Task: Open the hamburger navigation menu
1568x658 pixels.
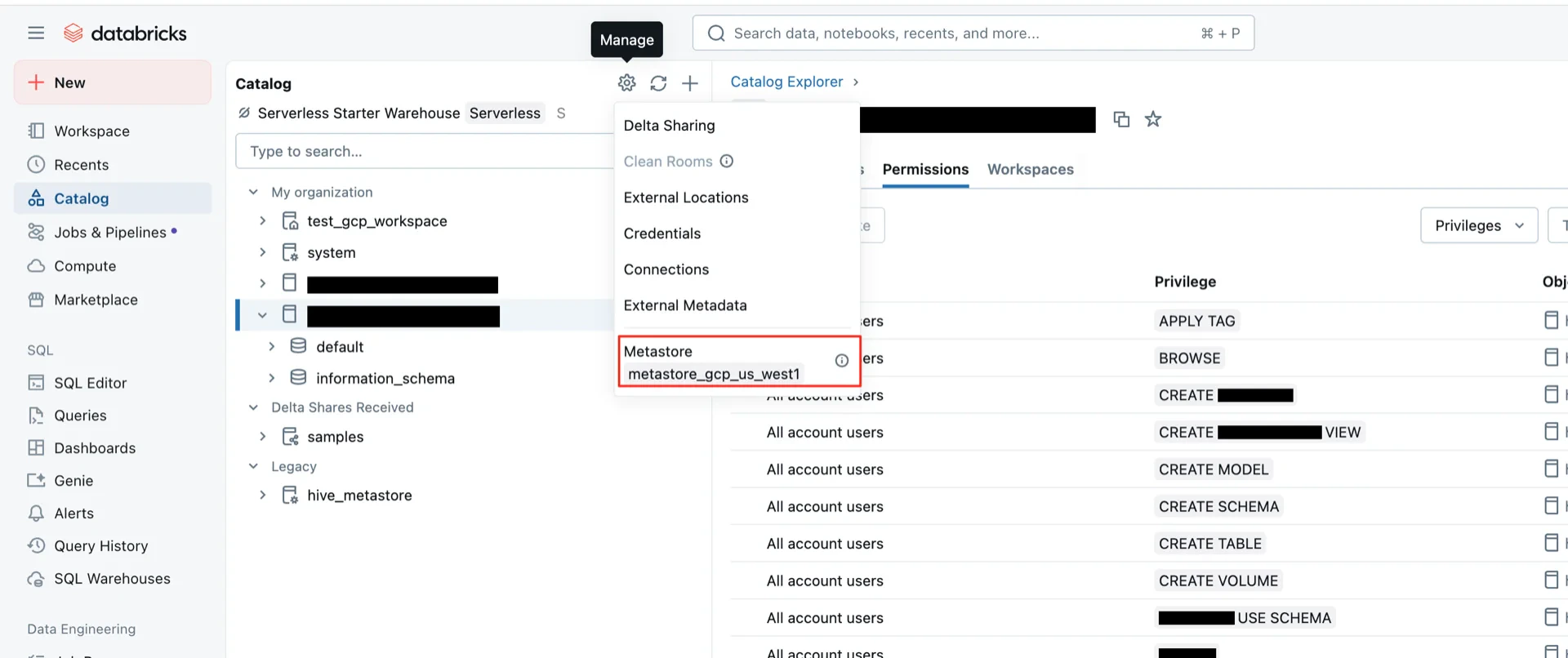Action: point(36,33)
